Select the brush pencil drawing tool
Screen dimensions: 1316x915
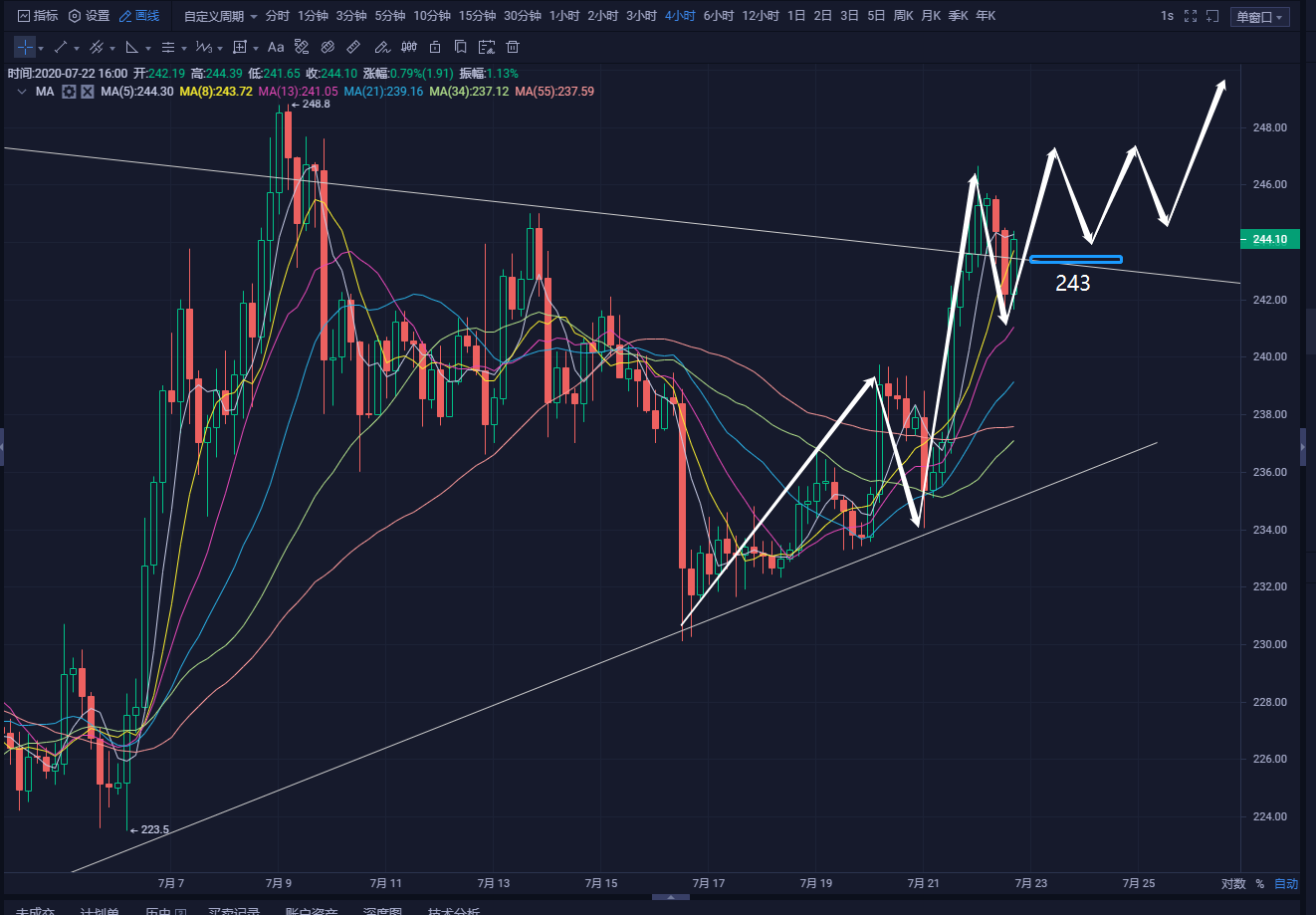coord(382,47)
